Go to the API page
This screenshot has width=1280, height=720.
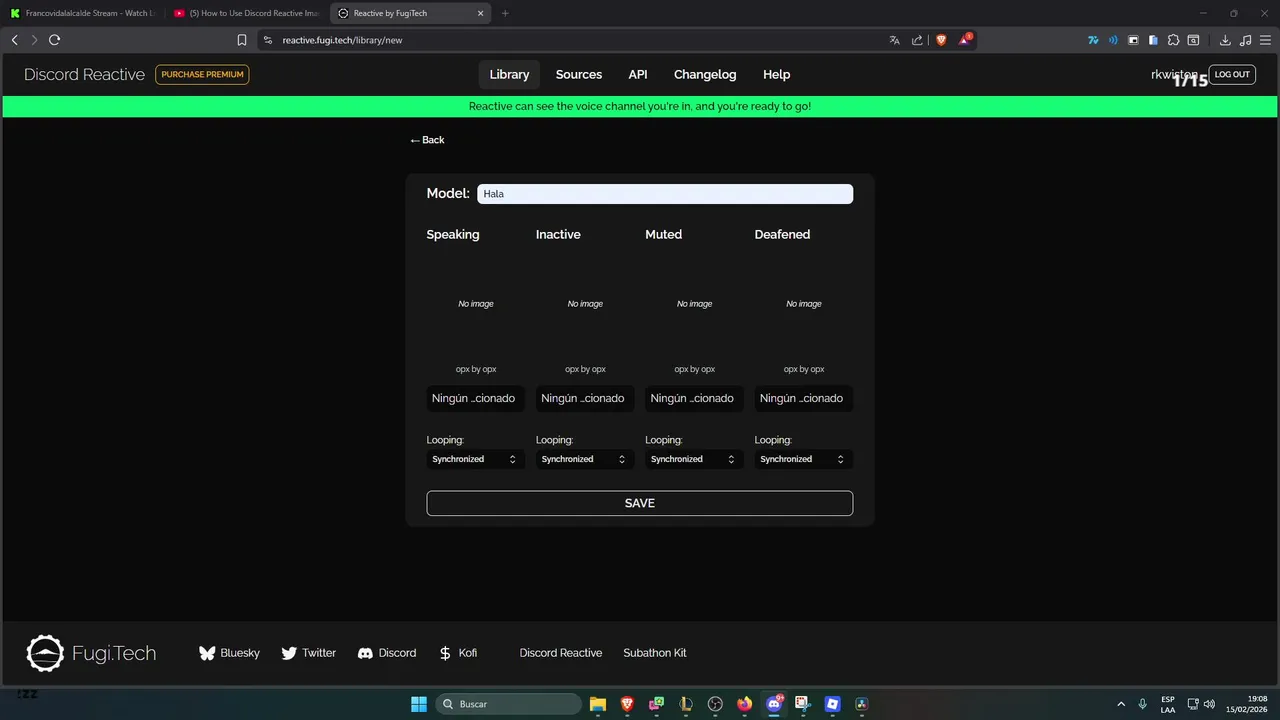638,75
